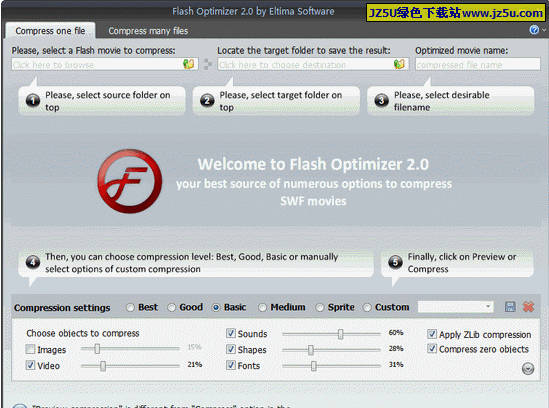This screenshot has height=408, width=549.
Task: Click the Video compression slider
Action: 130,366
